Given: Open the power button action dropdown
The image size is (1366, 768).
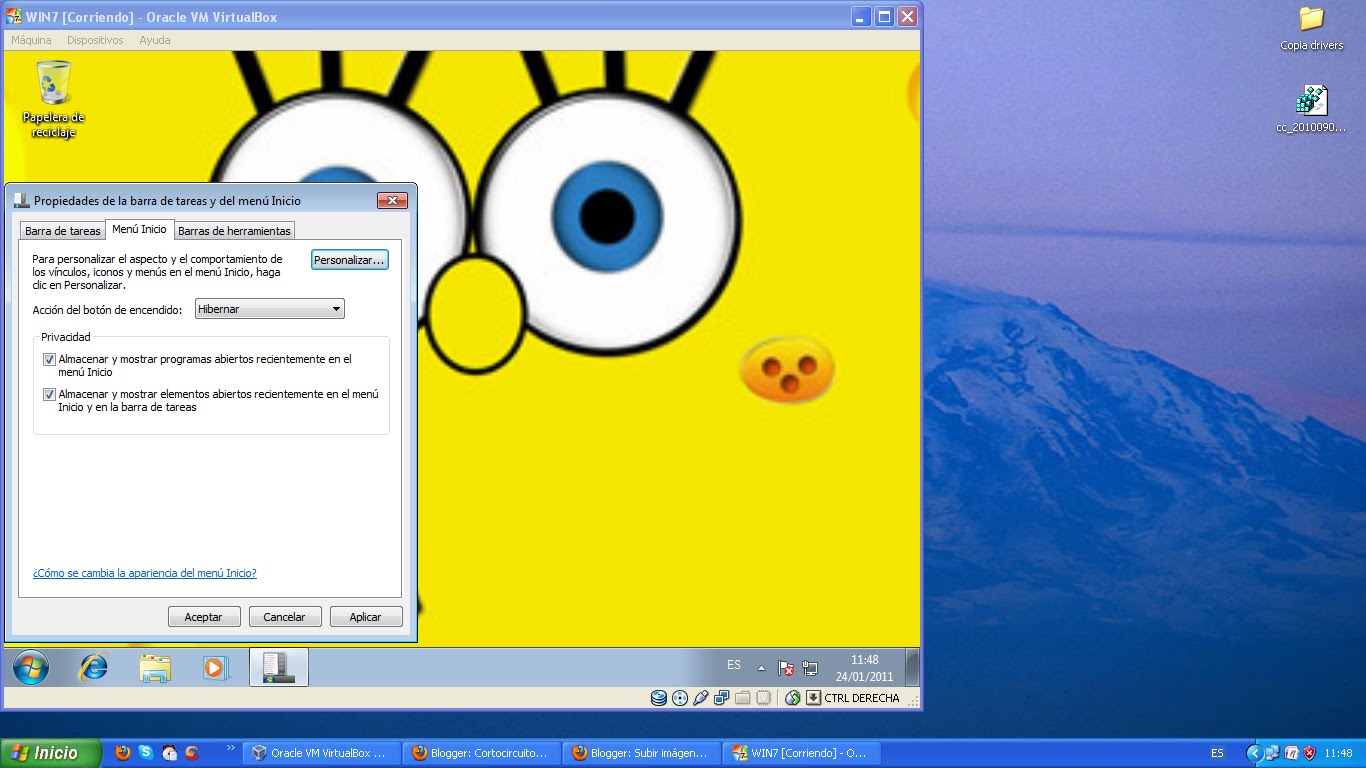Looking at the screenshot, I should (x=270, y=309).
